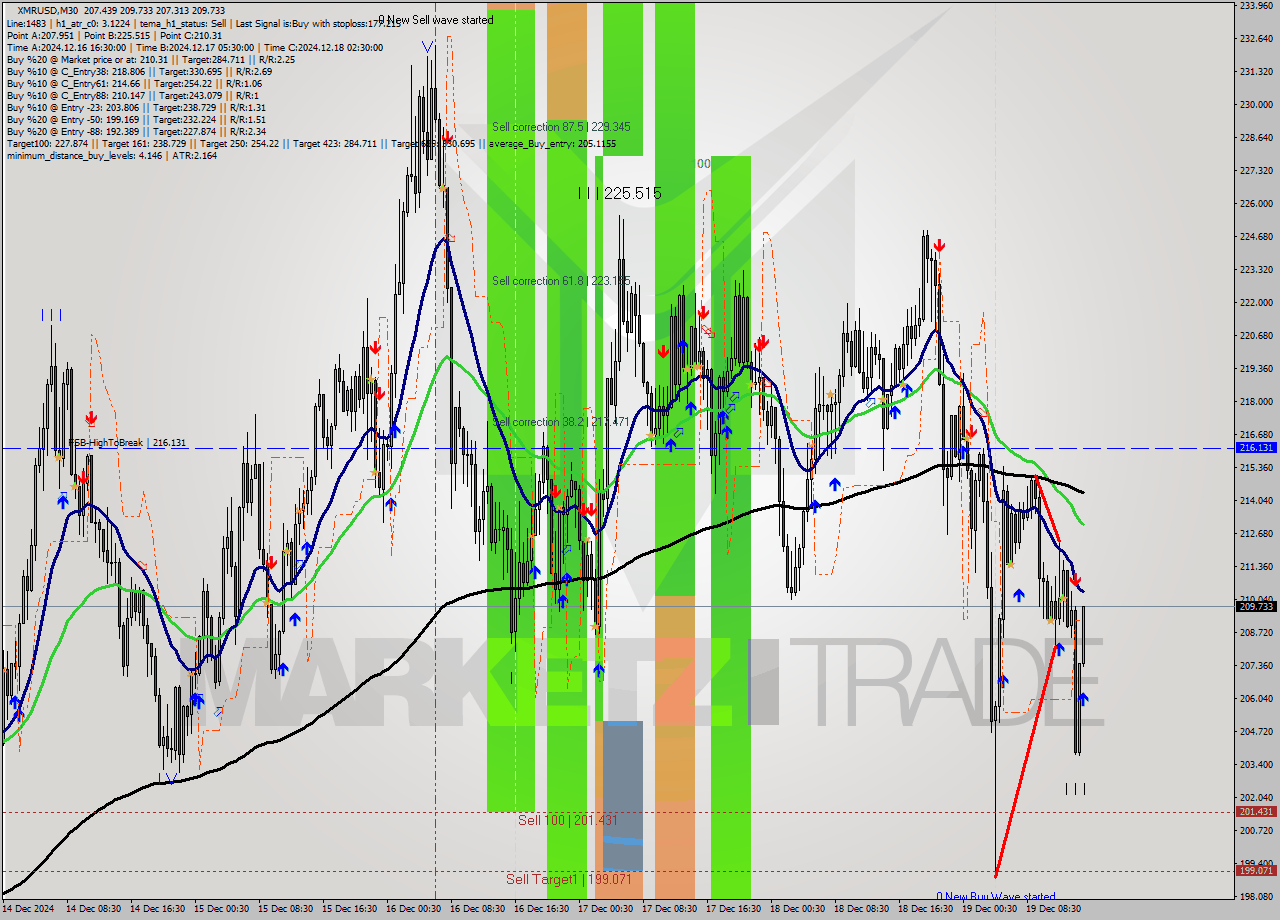Click the 233.960 price axis label
1280x920 pixels.
1256,6
